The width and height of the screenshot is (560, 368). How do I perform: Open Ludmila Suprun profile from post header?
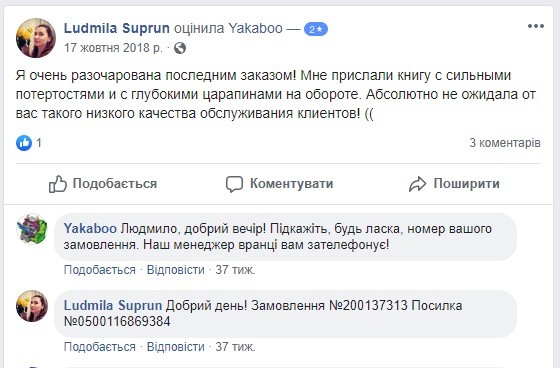click(117, 28)
